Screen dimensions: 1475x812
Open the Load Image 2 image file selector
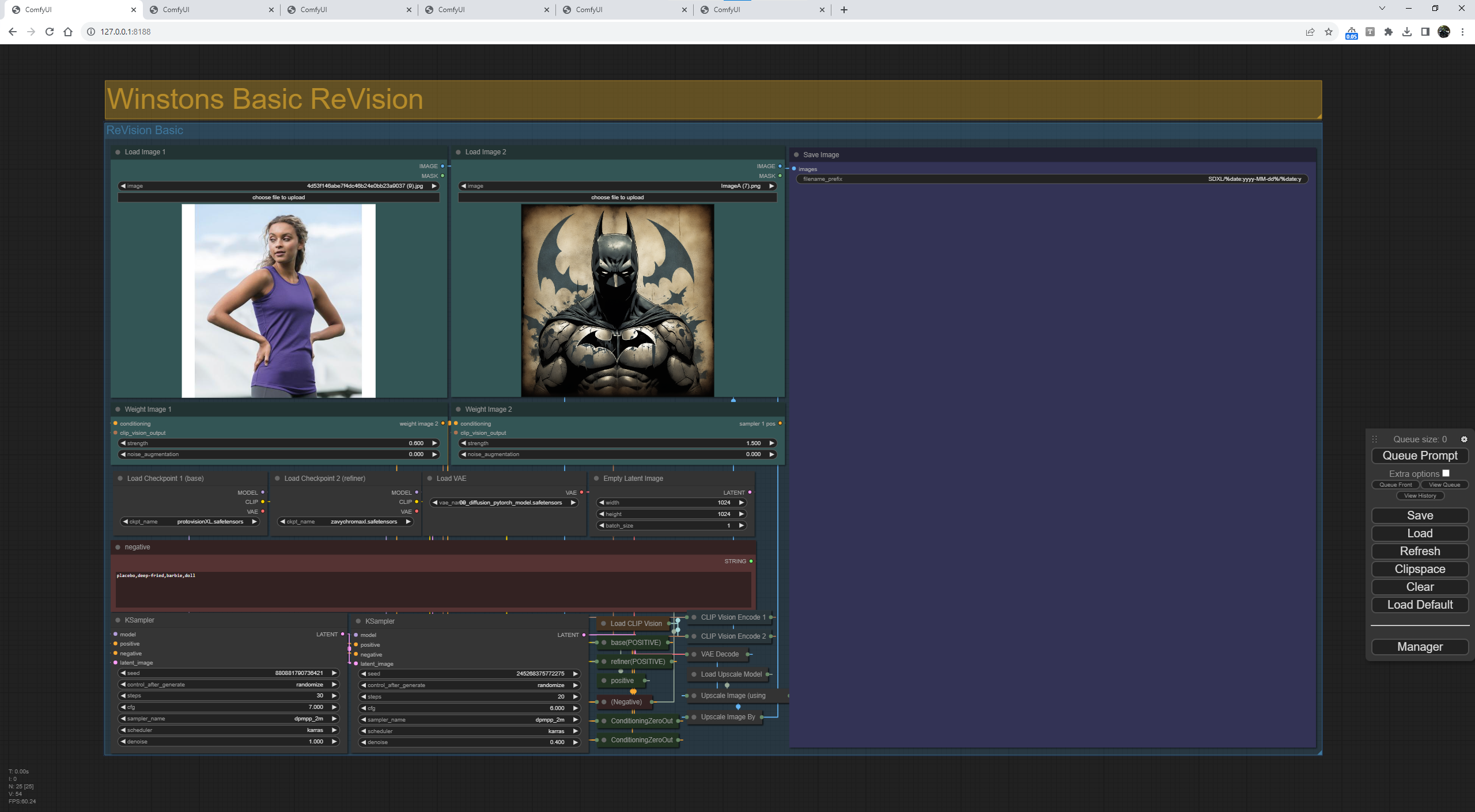[617, 186]
